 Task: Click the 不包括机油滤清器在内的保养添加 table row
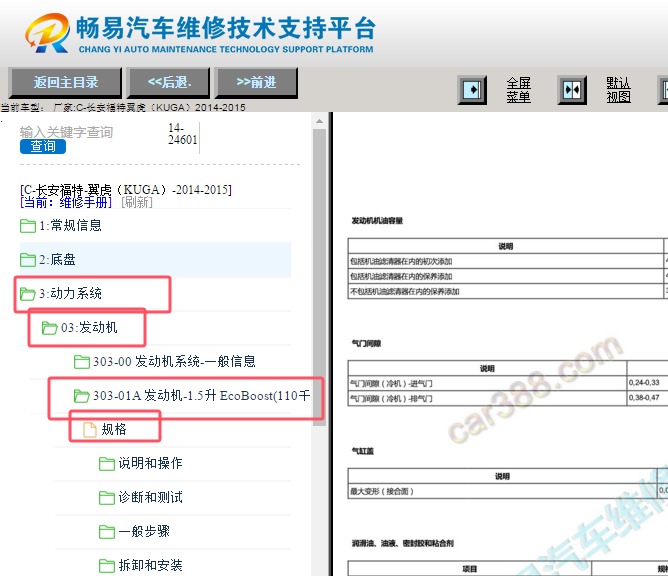[508, 291]
